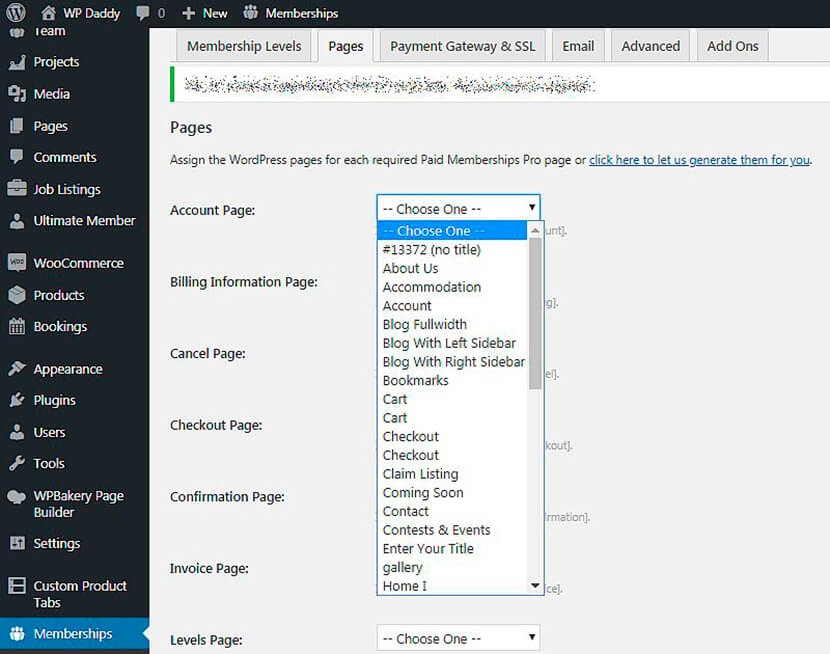Click the WooCommerce sidebar icon

click(17, 262)
